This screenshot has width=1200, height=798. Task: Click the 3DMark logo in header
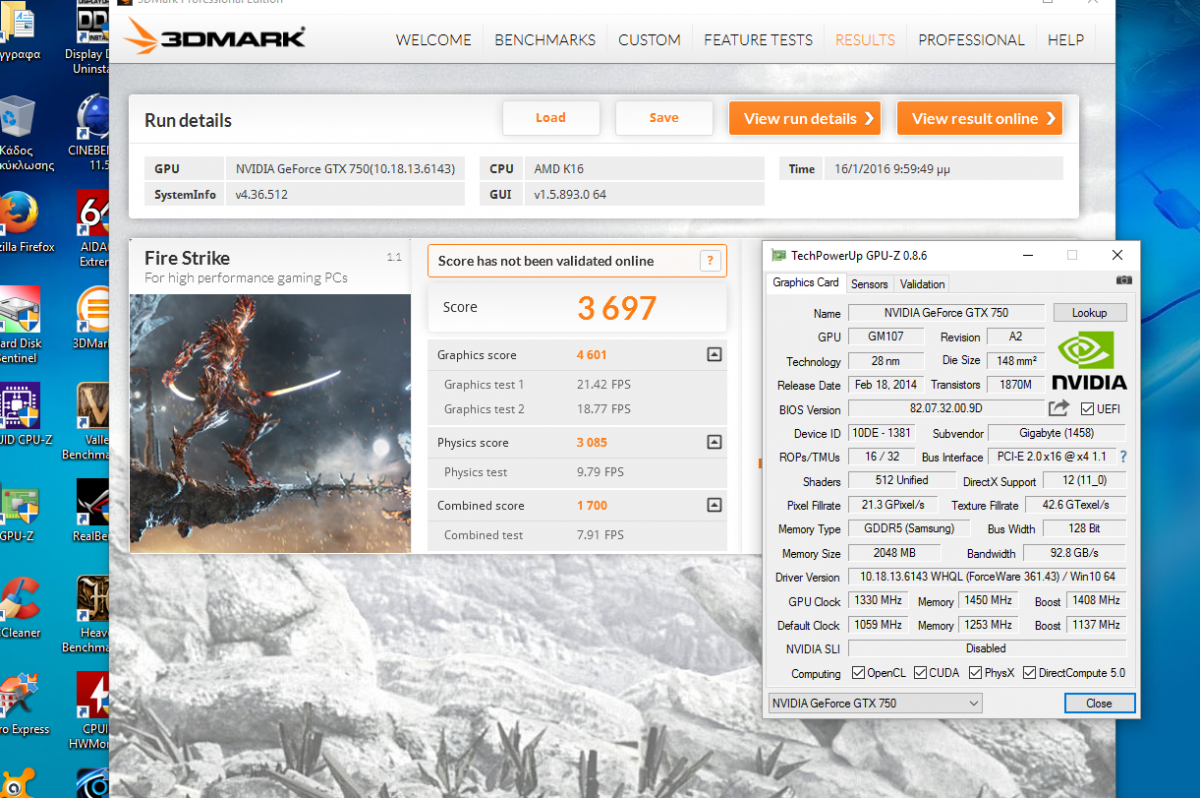click(215, 39)
